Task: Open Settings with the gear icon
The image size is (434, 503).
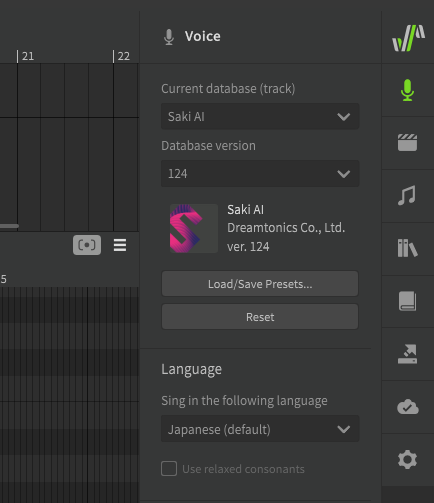Action: coord(407,460)
